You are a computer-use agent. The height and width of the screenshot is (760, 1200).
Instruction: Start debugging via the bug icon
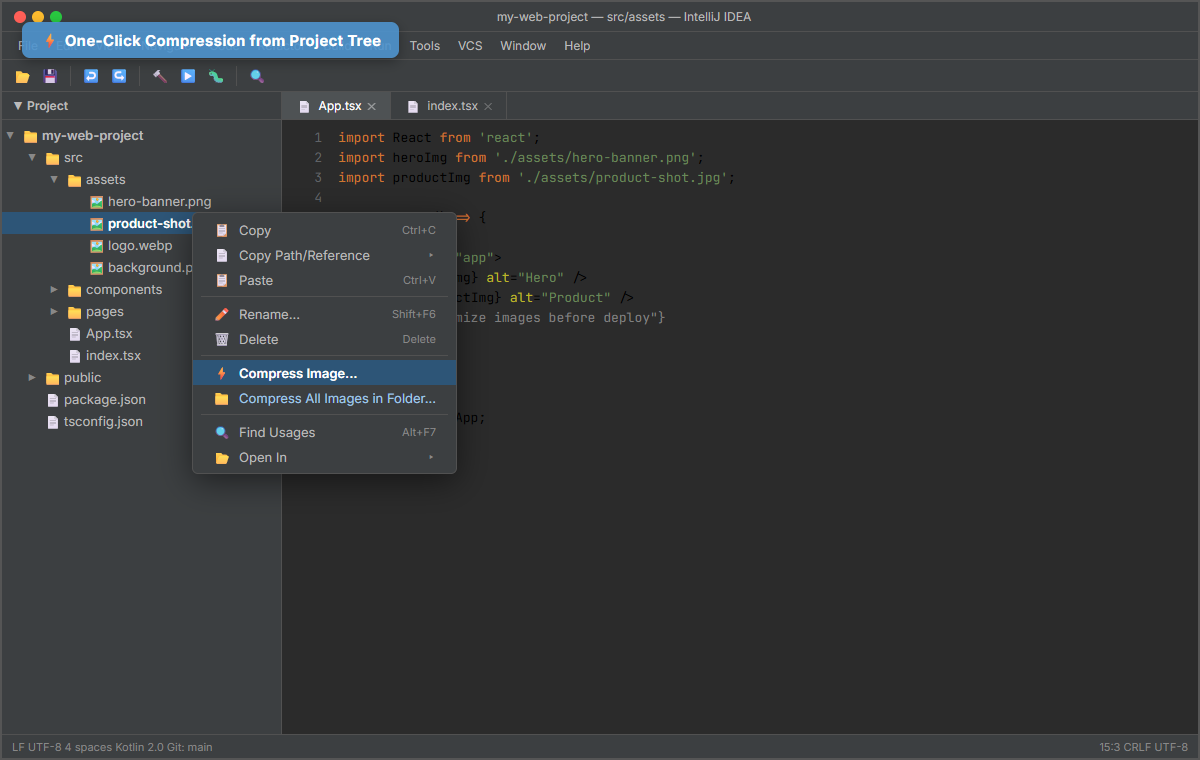point(216,76)
